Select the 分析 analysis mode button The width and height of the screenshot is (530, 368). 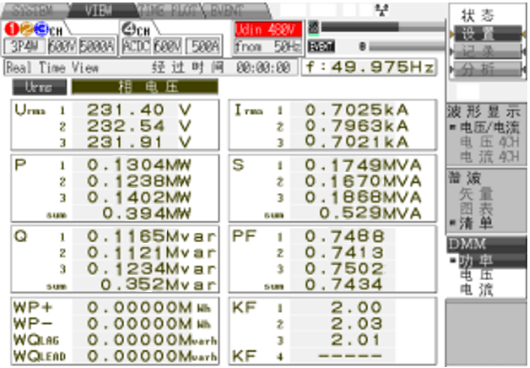(x=487, y=69)
